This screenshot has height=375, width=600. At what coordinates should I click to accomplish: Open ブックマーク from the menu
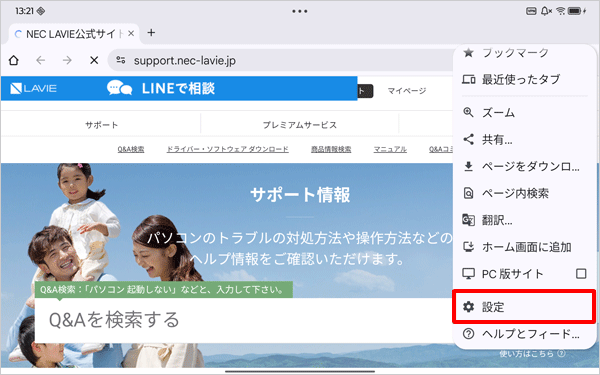(x=524, y=53)
